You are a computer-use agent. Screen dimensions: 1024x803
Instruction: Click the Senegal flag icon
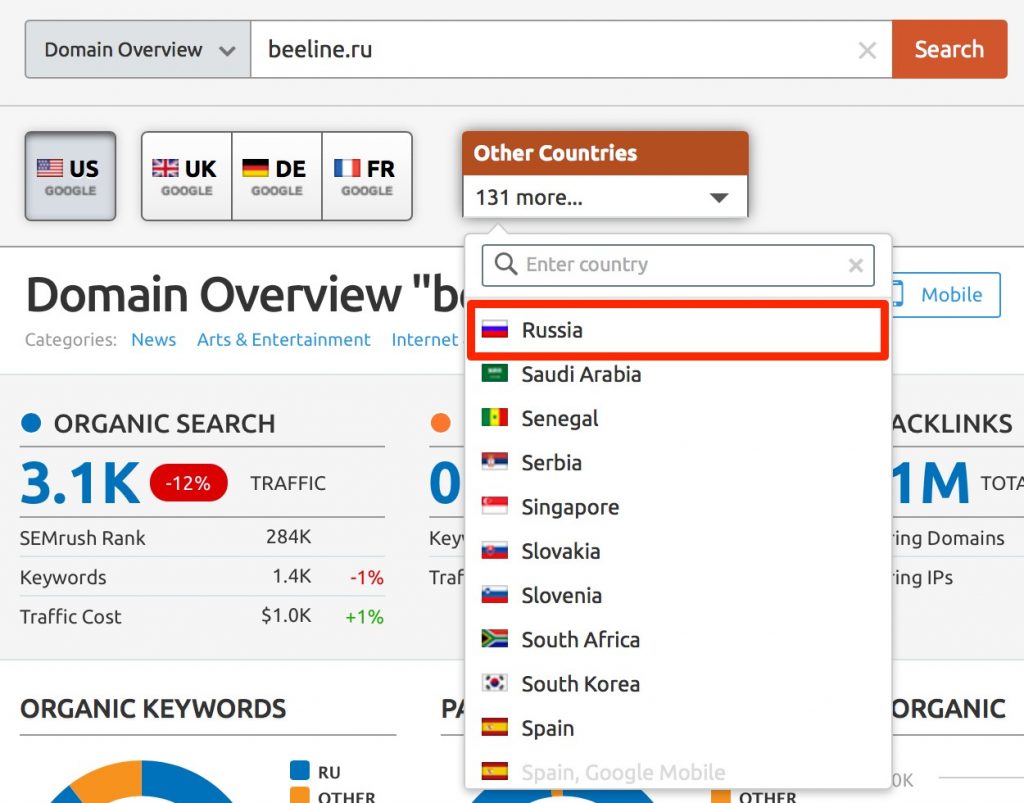tap(494, 417)
